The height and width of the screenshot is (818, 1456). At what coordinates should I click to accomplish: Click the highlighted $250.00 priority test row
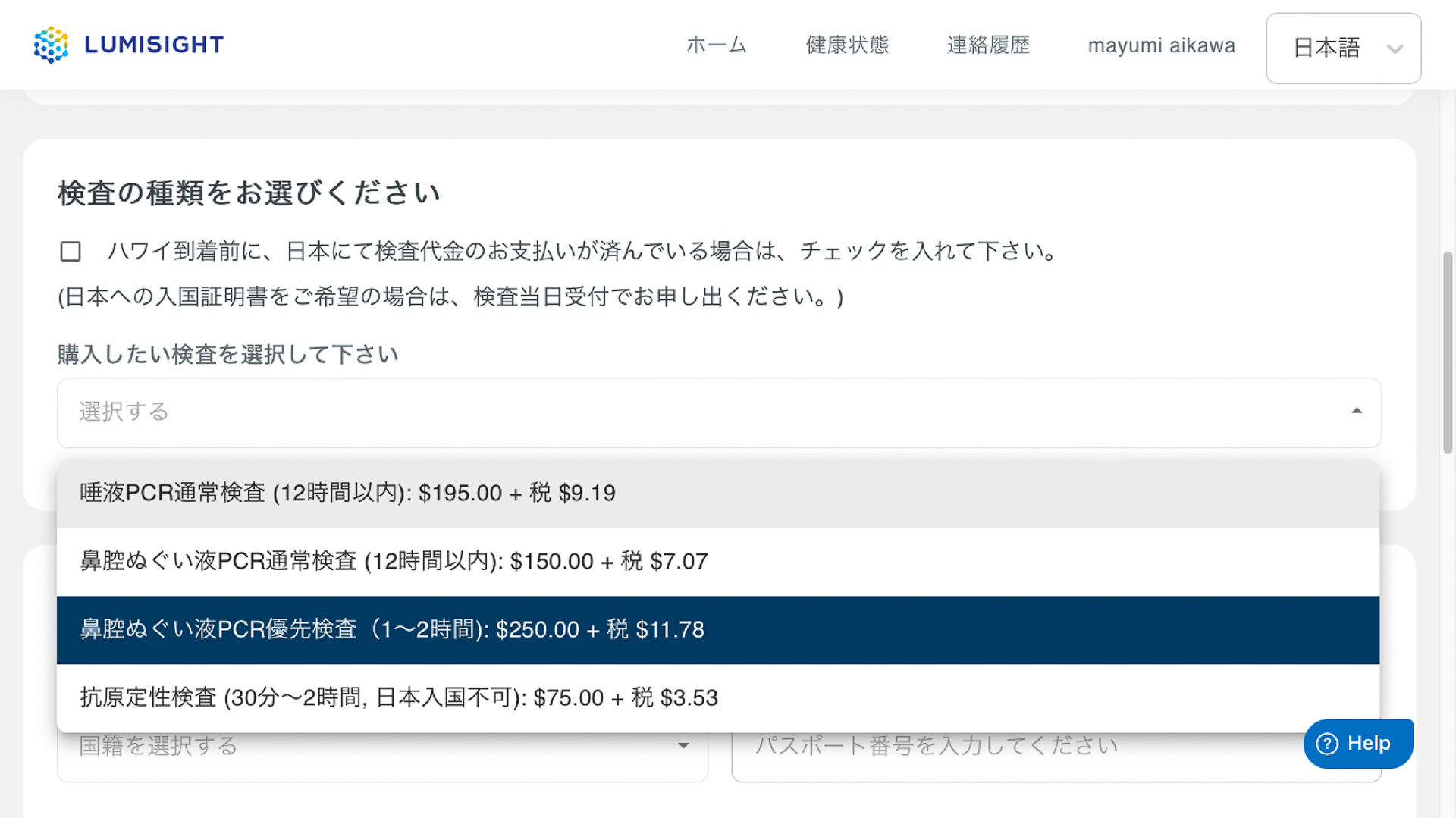click(391, 630)
